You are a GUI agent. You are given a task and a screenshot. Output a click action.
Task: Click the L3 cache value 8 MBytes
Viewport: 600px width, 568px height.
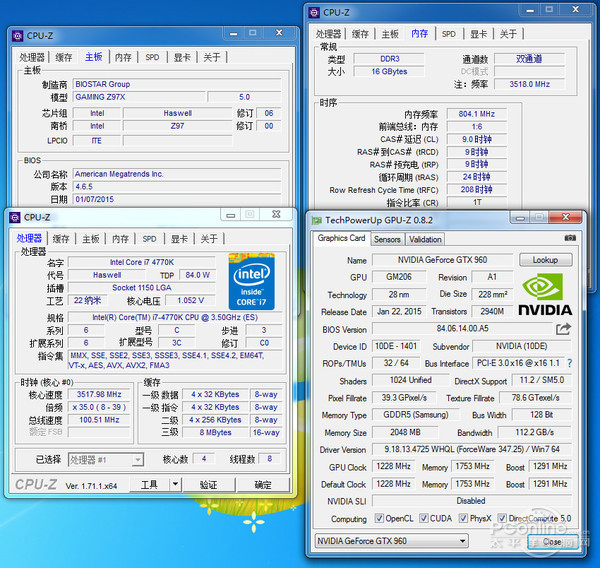coord(215,433)
